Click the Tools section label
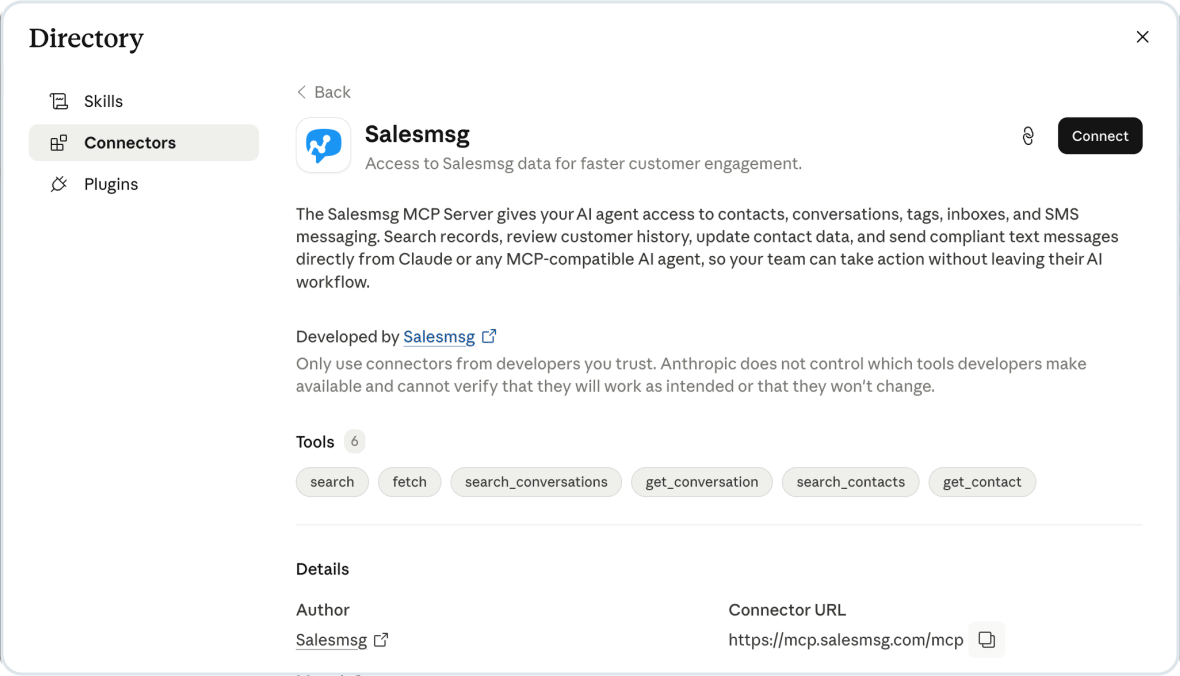 pyautogui.click(x=315, y=442)
